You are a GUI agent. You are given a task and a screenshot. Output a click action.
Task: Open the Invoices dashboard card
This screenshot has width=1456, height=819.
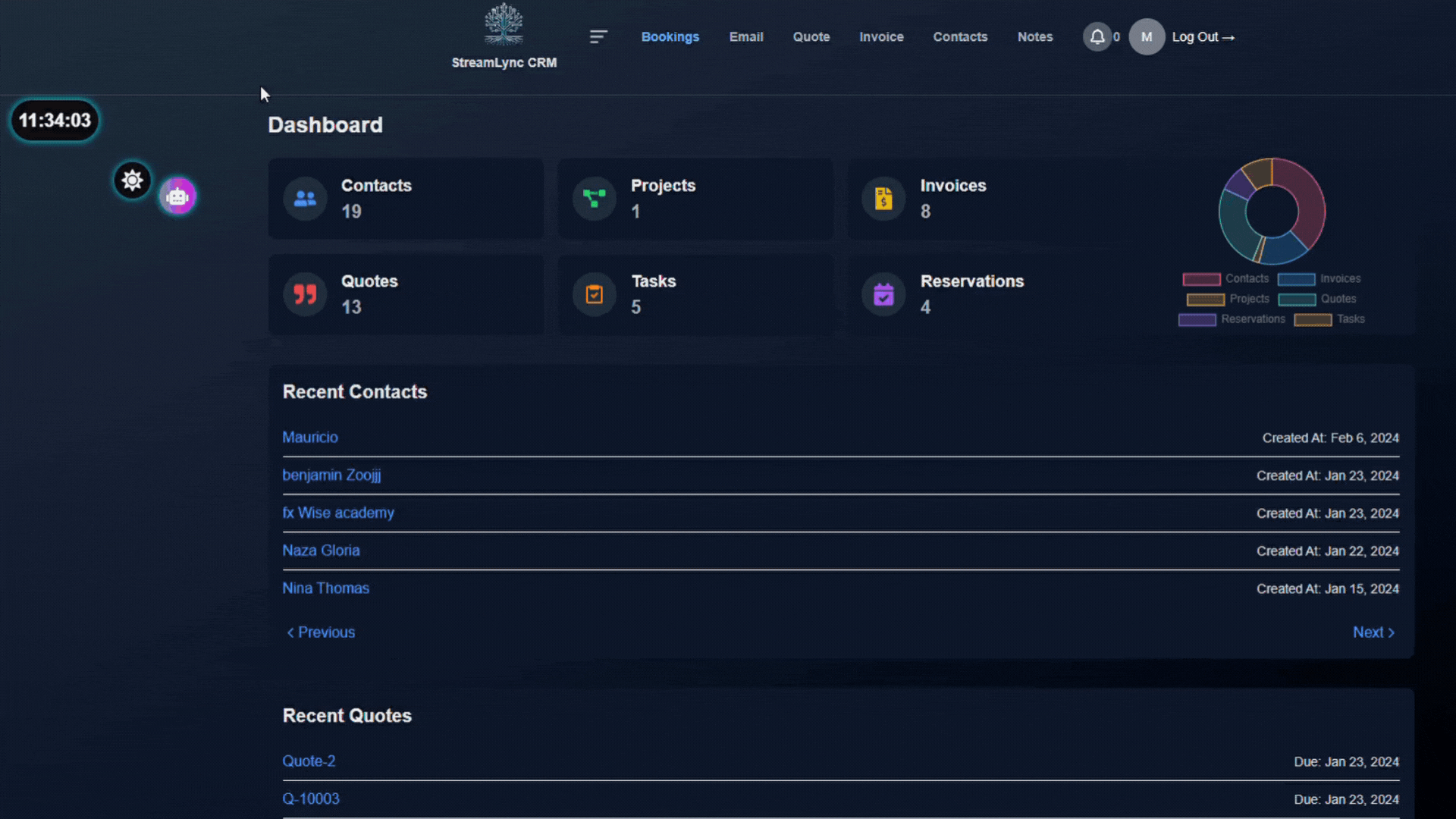[985, 198]
